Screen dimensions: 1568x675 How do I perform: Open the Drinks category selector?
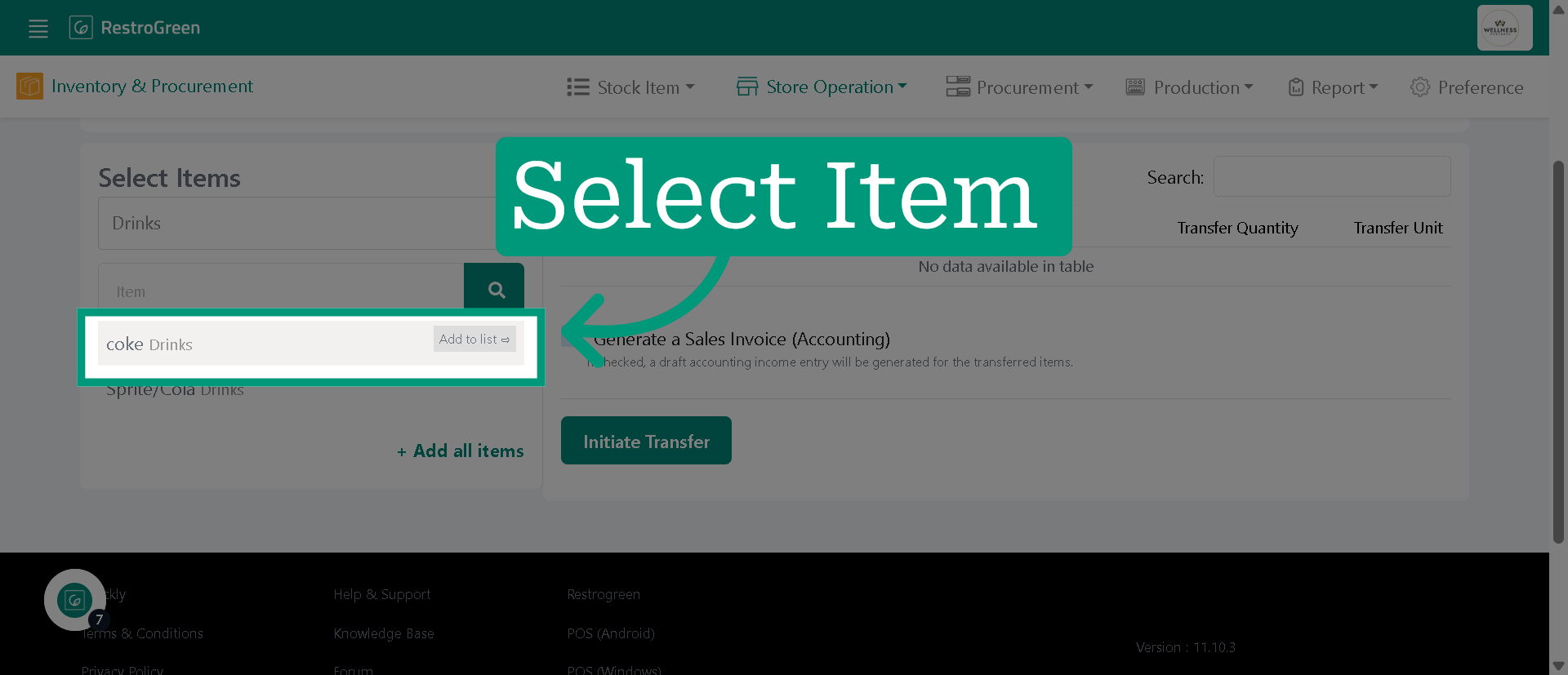[x=297, y=223]
